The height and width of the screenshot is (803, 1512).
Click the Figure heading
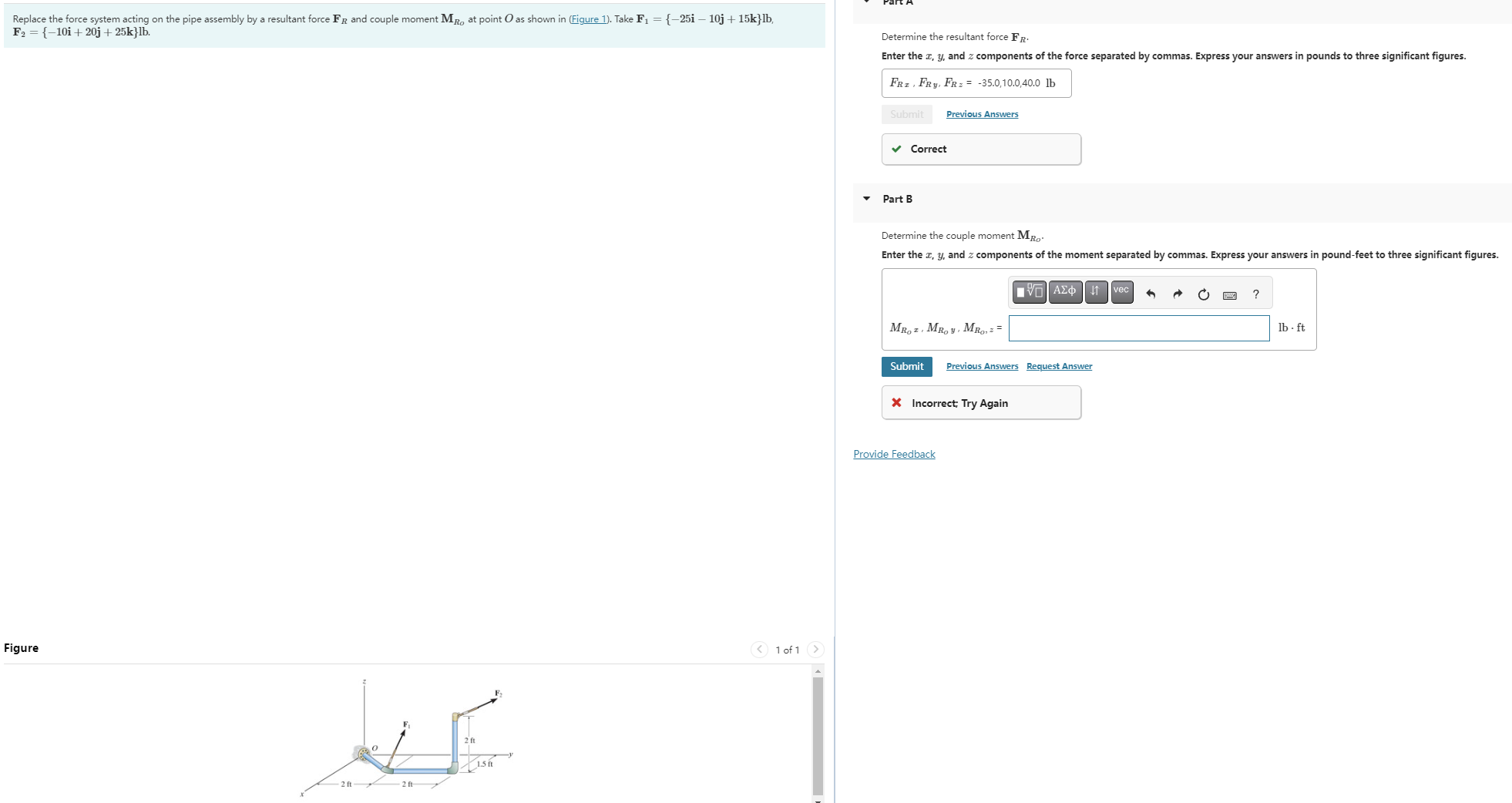click(22, 648)
